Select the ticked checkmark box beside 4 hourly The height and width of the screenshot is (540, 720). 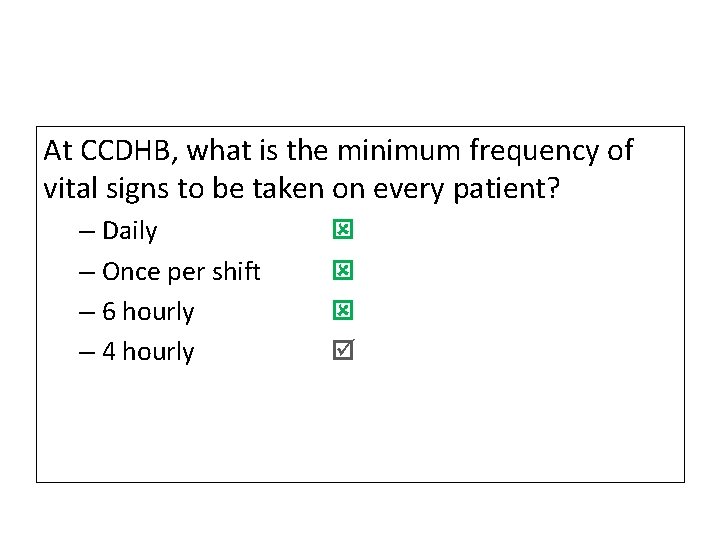(x=343, y=351)
